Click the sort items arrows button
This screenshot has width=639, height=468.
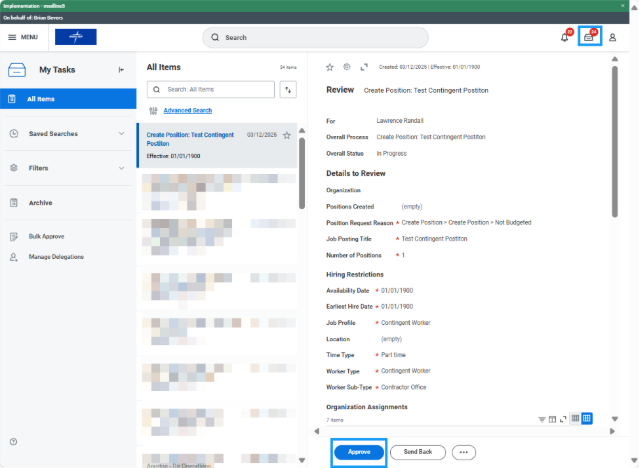[288, 90]
